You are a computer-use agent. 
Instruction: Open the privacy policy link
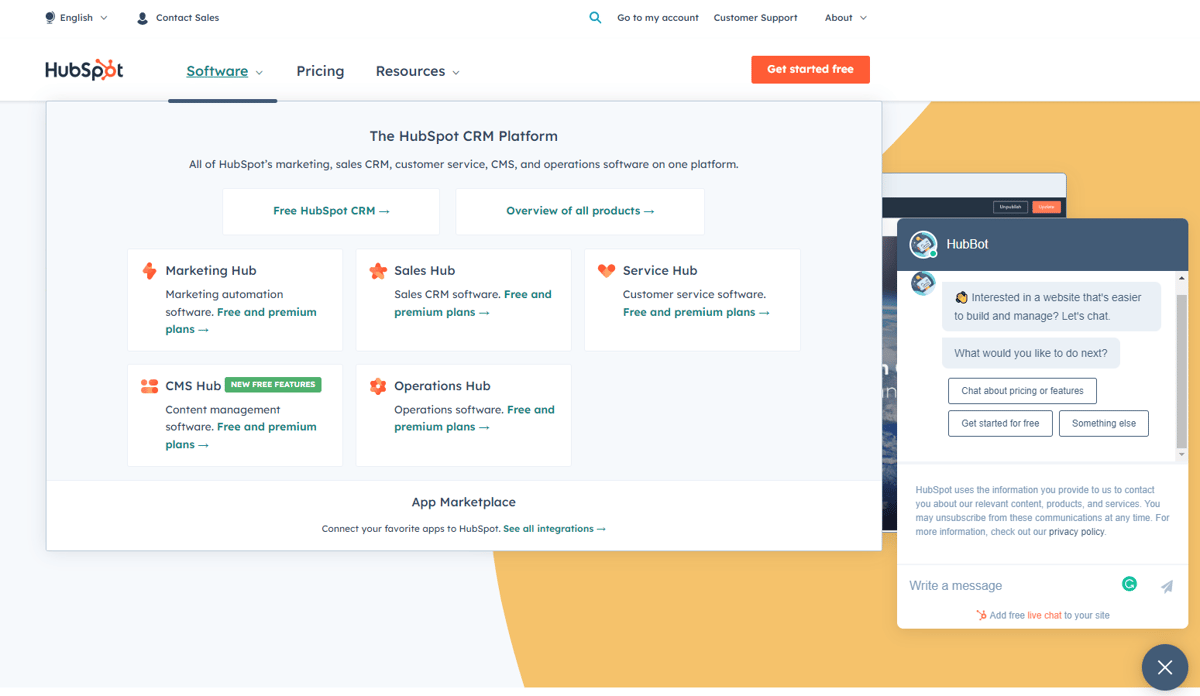(1077, 532)
